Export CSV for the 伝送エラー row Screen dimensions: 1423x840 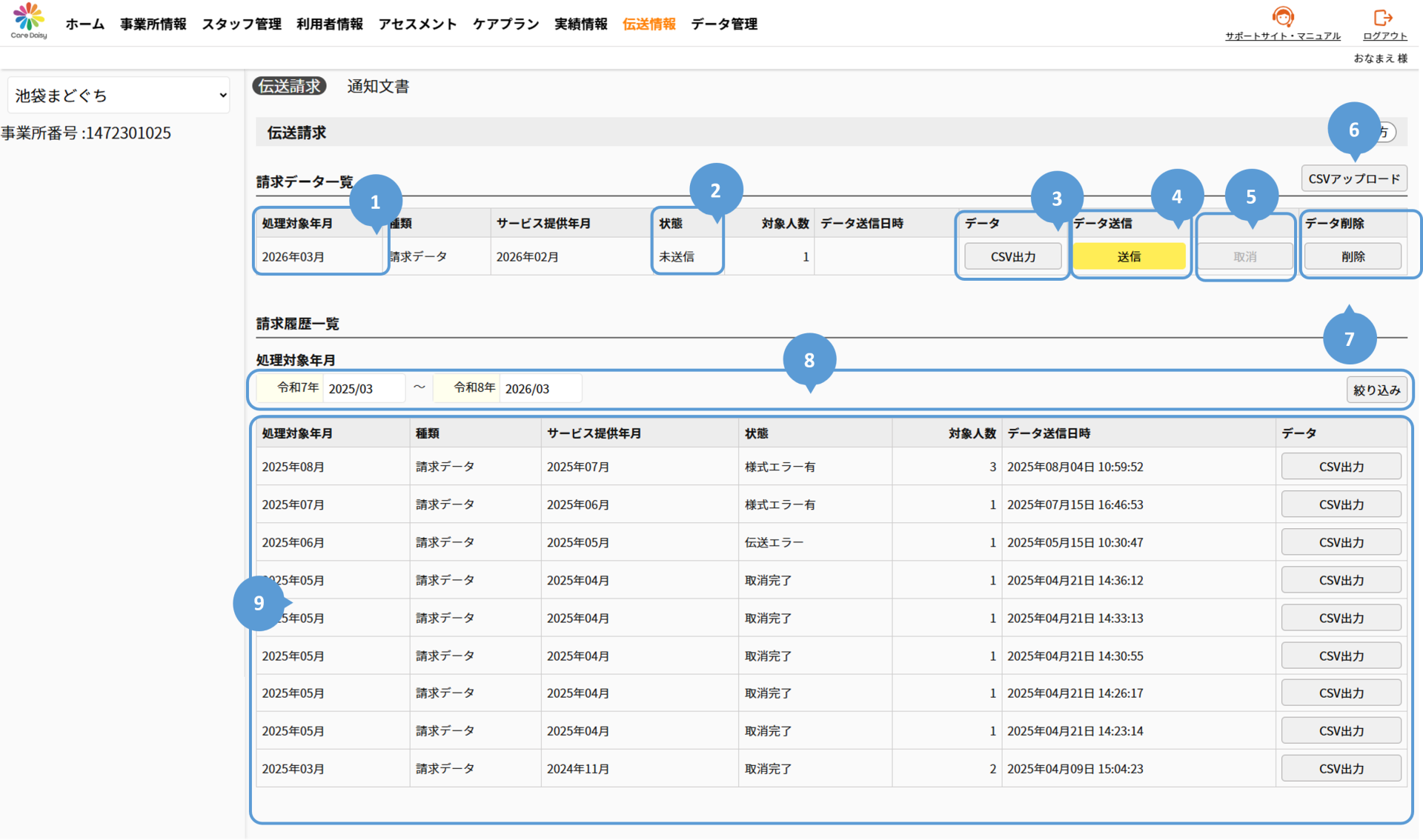click(x=1341, y=542)
